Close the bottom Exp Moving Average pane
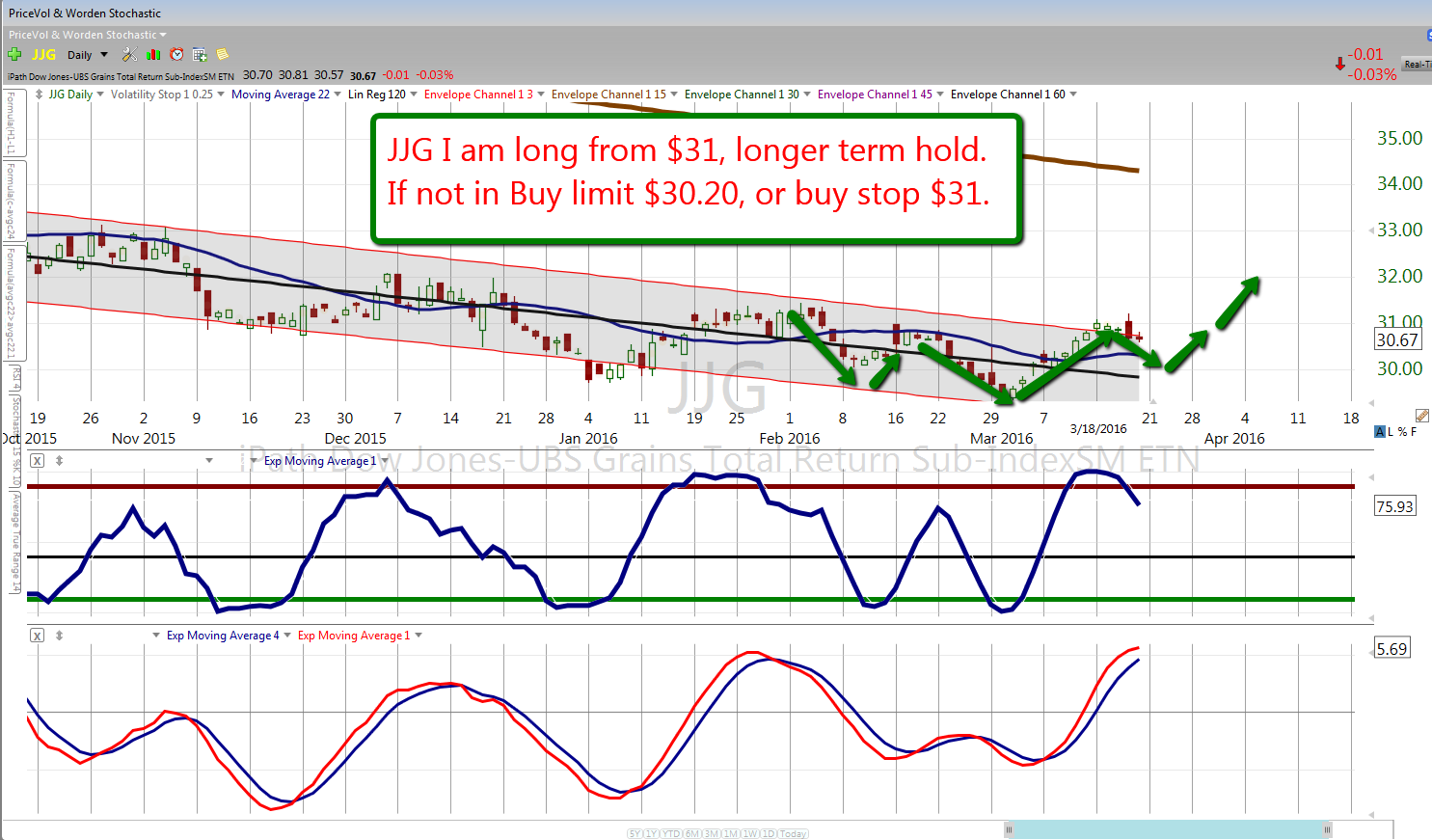1432x840 pixels. click(37, 636)
